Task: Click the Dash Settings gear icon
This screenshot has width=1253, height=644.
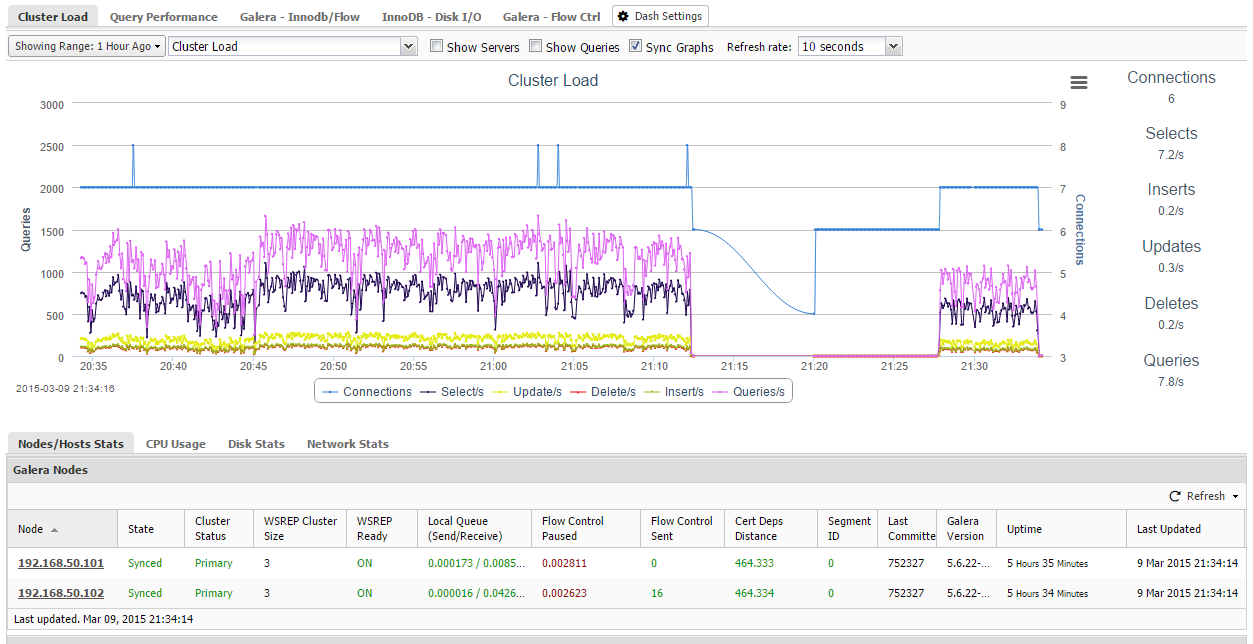Action: pyautogui.click(x=623, y=17)
